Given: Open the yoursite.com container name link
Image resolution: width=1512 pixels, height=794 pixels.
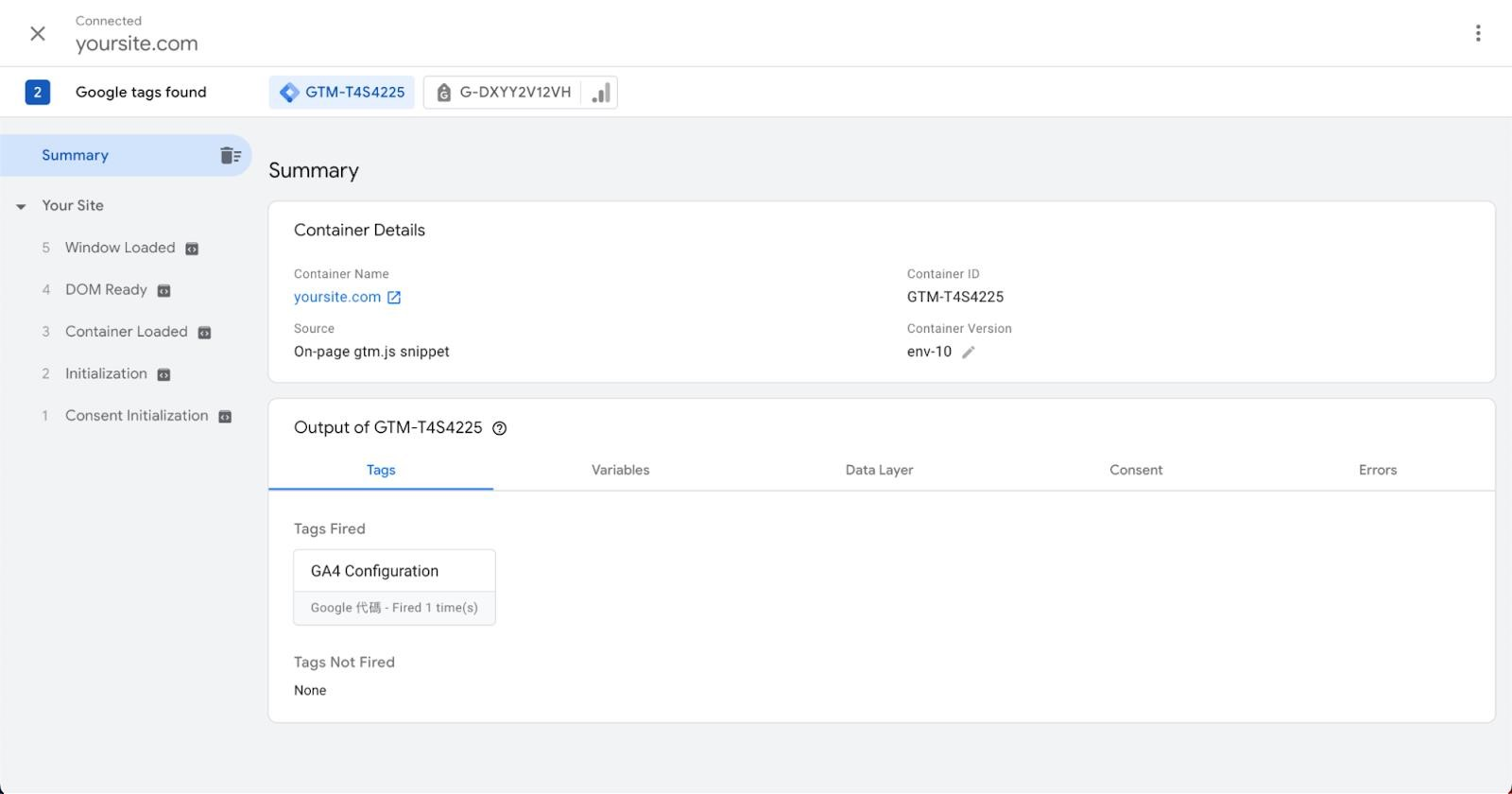Looking at the screenshot, I should (337, 297).
